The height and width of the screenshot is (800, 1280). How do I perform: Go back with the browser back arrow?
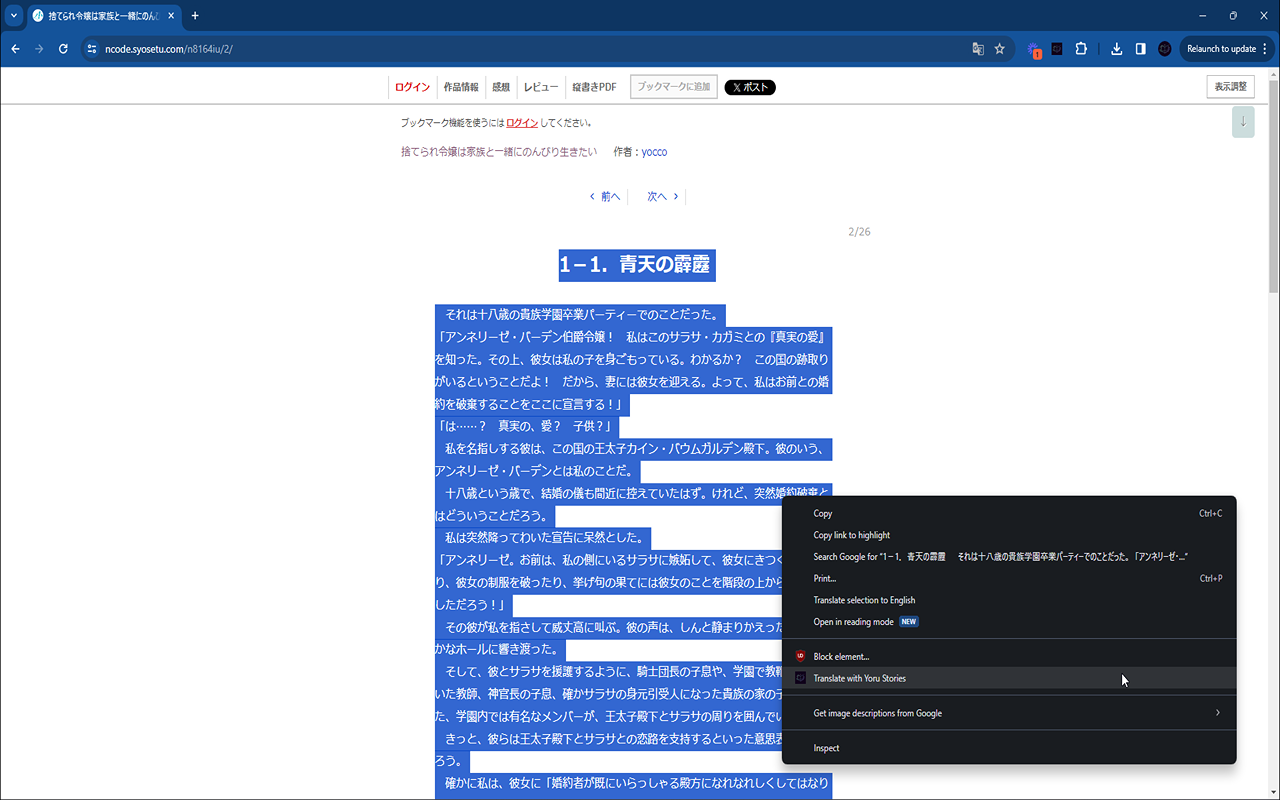coord(15,49)
